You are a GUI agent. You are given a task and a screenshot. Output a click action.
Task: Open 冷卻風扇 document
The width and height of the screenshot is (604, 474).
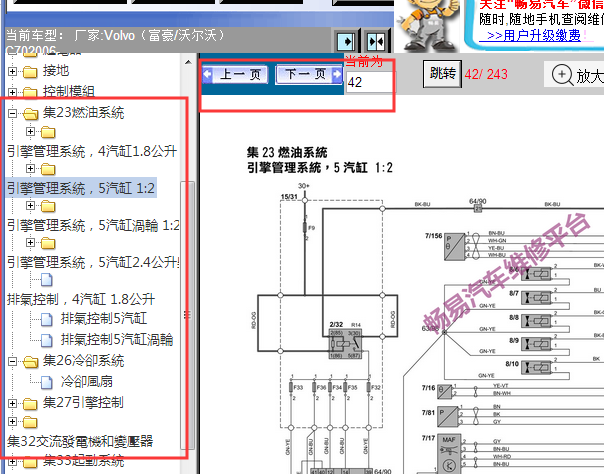coord(87,382)
